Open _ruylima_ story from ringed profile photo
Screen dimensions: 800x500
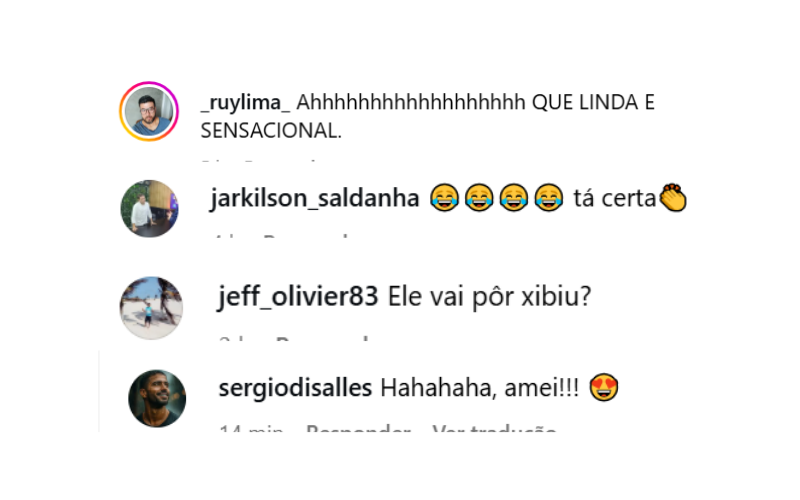tap(149, 111)
